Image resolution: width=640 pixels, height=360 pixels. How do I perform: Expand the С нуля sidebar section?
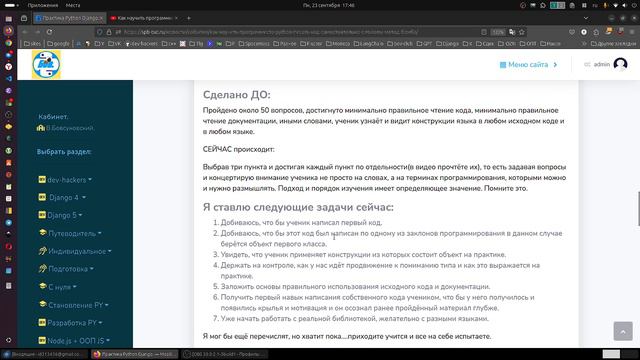[58, 287]
